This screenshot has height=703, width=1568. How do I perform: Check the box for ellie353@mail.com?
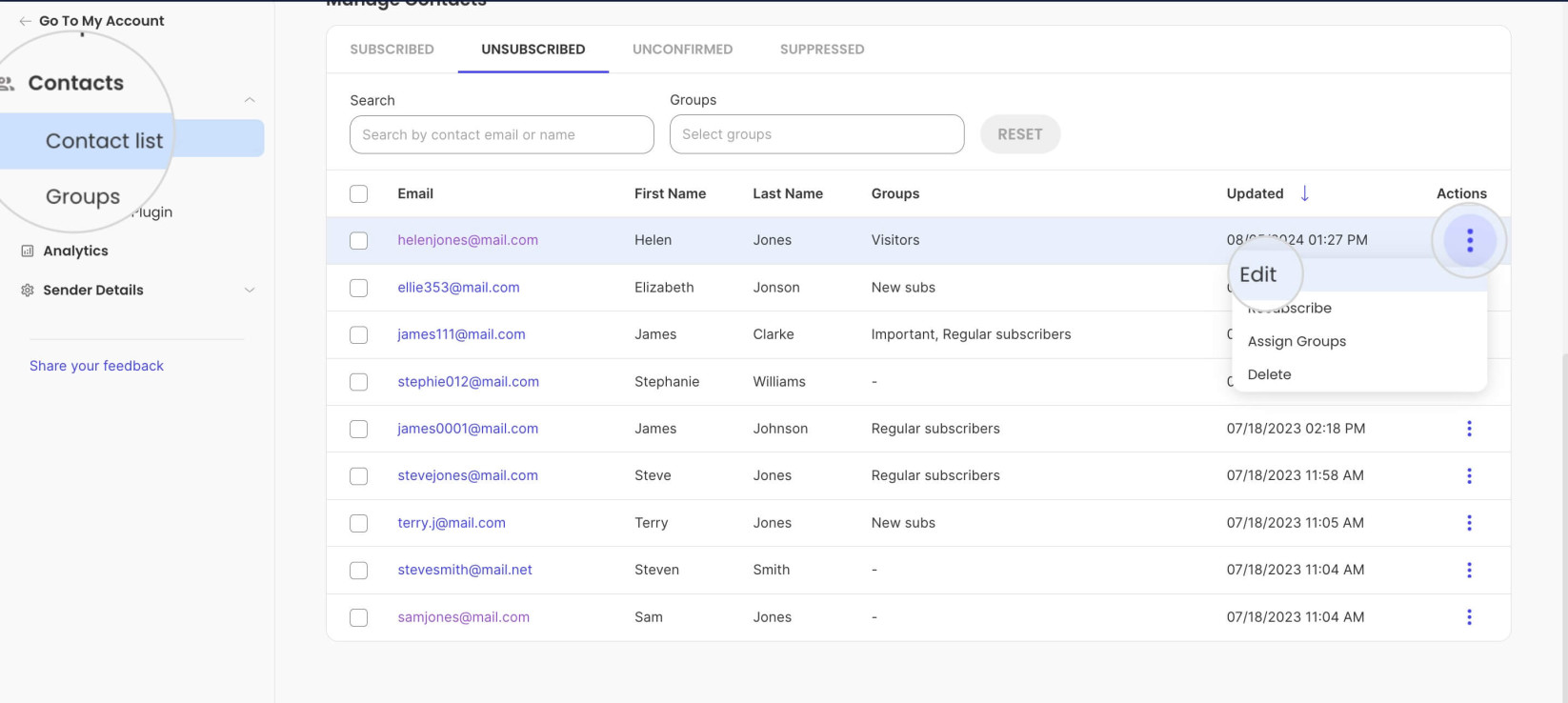358,288
